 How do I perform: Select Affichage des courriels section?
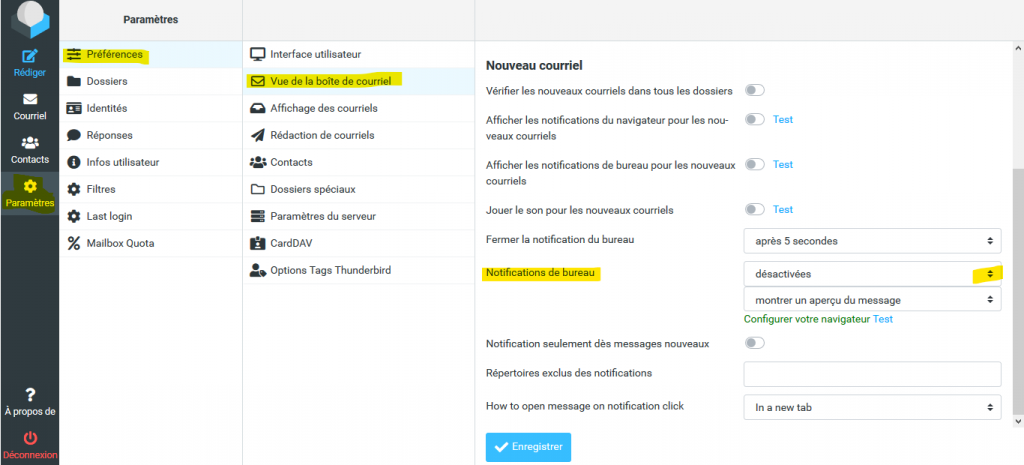click(x=320, y=108)
